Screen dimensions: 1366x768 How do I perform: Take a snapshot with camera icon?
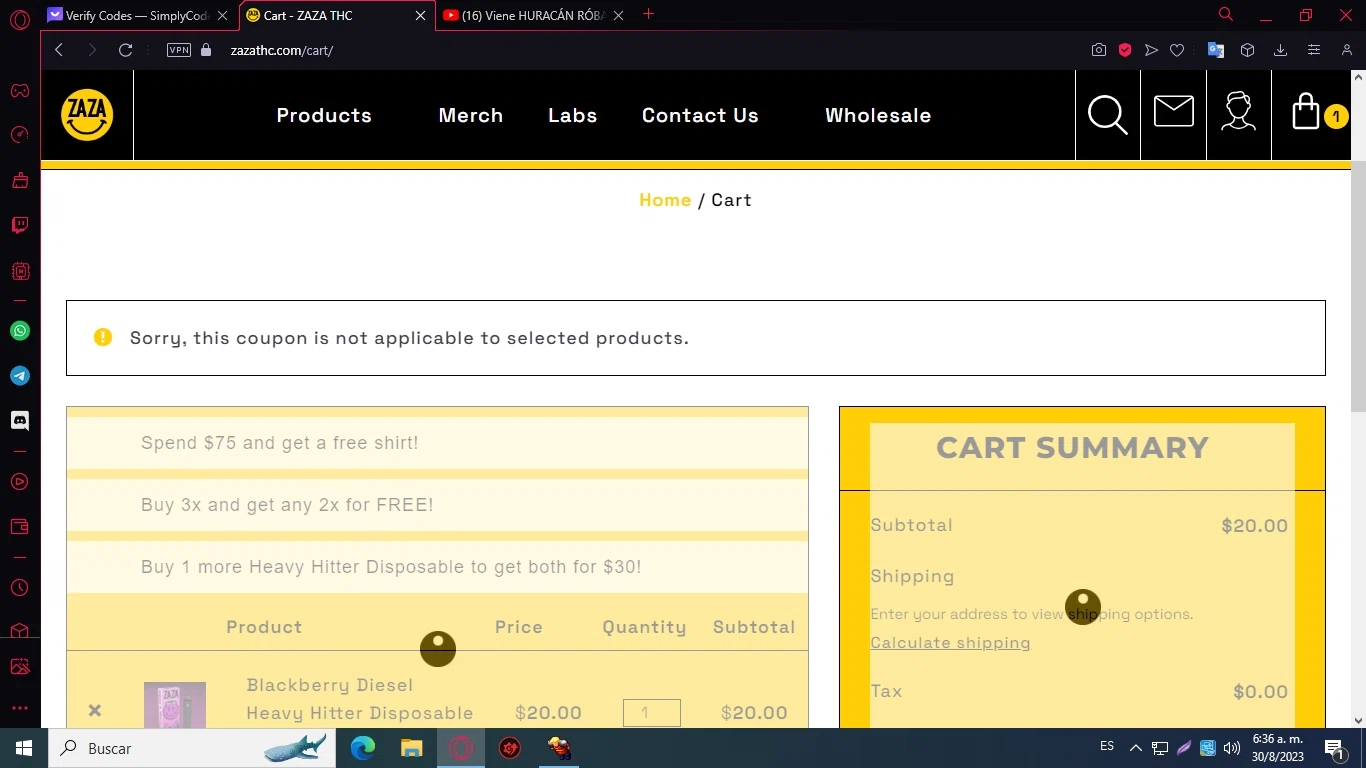pos(1099,50)
